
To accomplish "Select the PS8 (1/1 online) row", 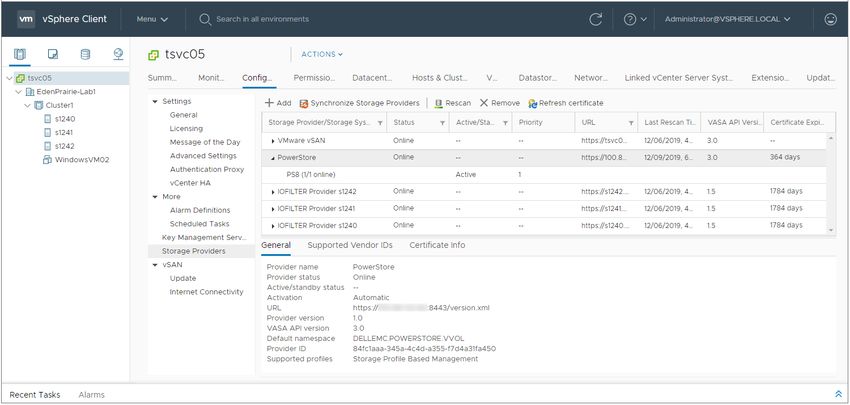I will click(x=544, y=175).
